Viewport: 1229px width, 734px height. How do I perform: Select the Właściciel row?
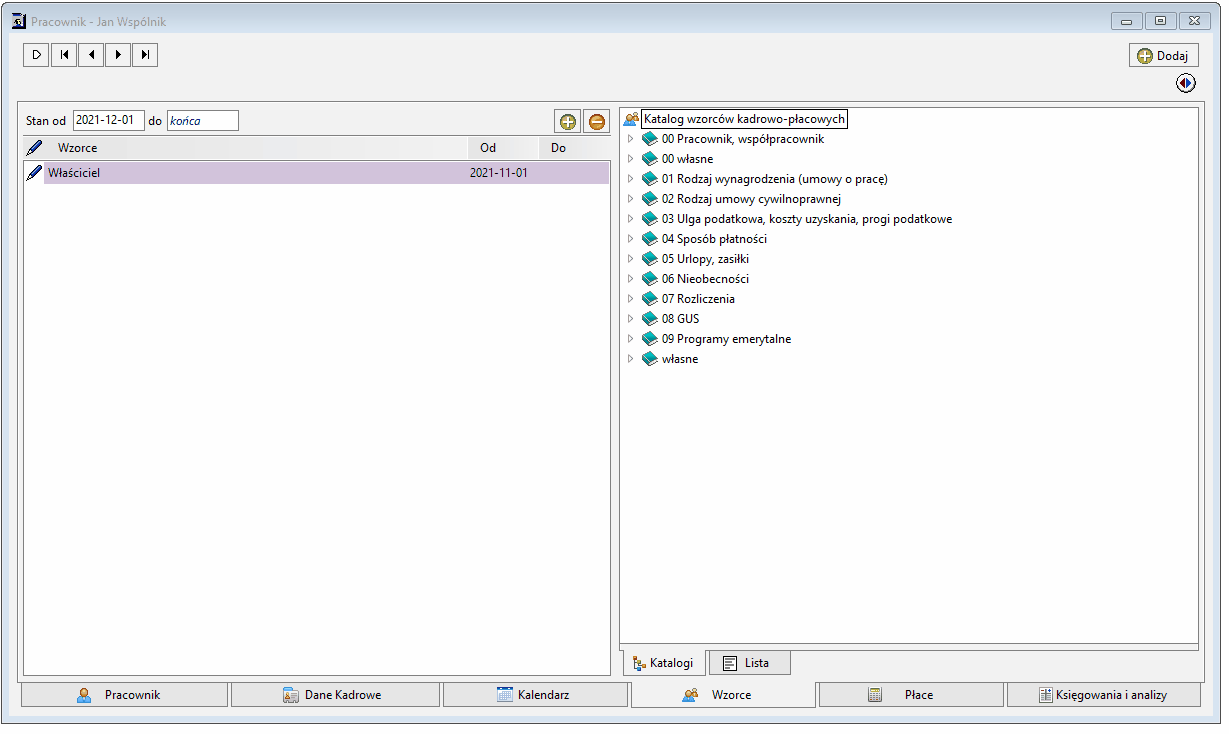[x=316, y=173]
